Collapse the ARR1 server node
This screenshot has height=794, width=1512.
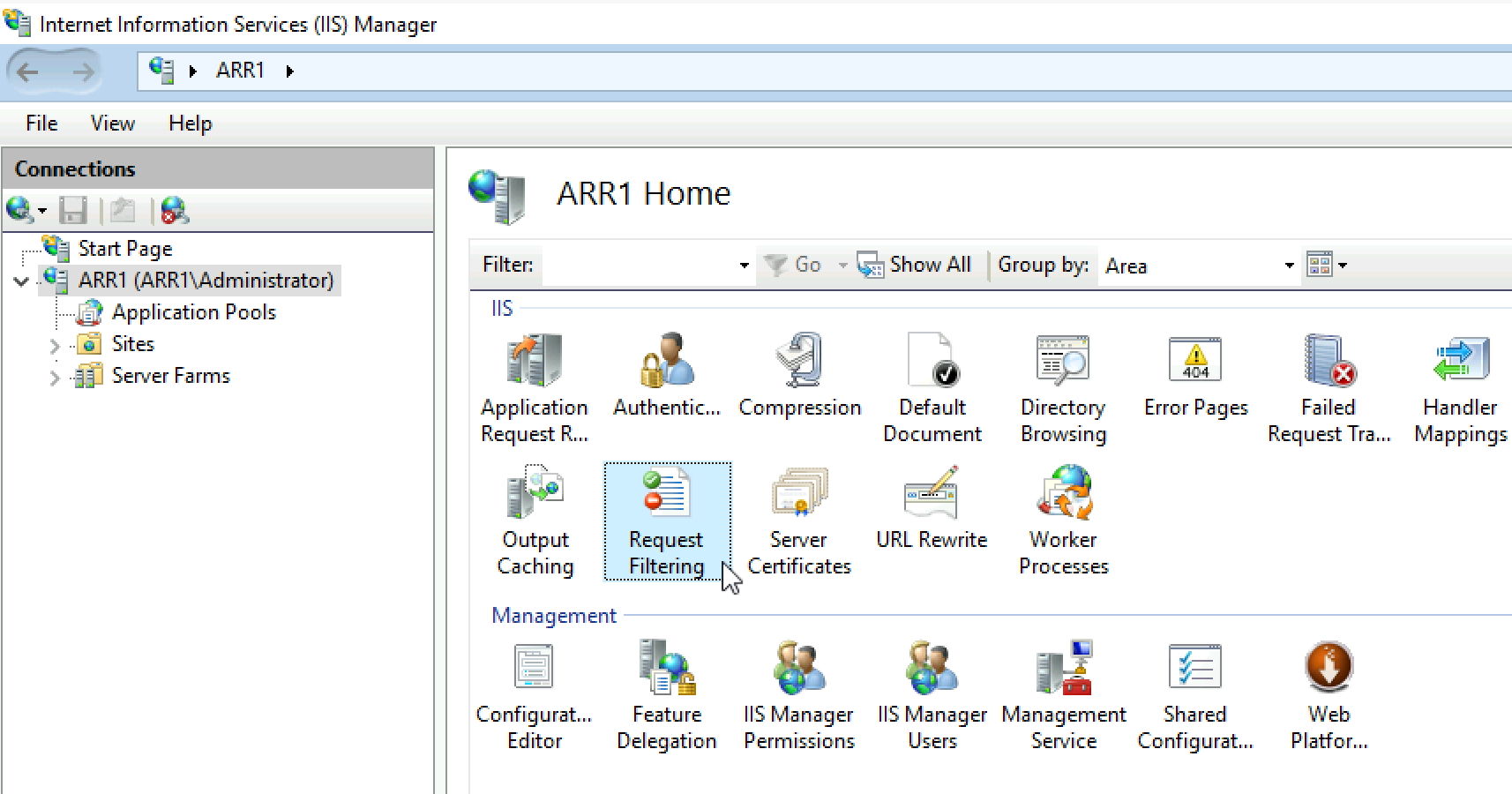tap(22, 281)
